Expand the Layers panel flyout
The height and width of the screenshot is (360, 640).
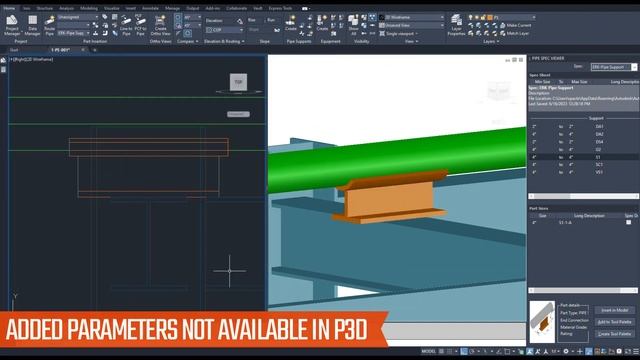(x=491, y=41)
